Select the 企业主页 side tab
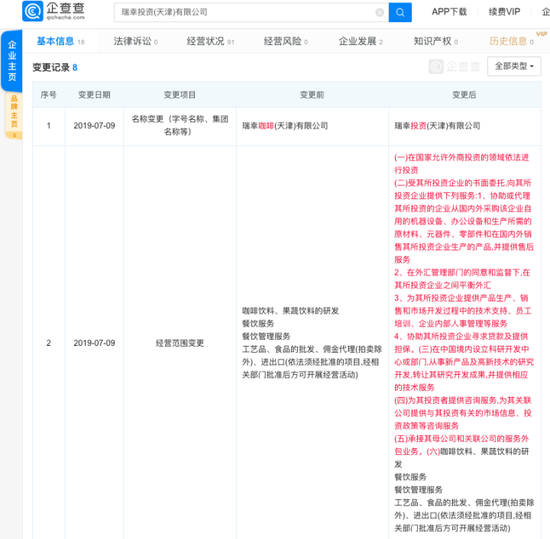This screenshot has height=539, width=550. point(12,61)
